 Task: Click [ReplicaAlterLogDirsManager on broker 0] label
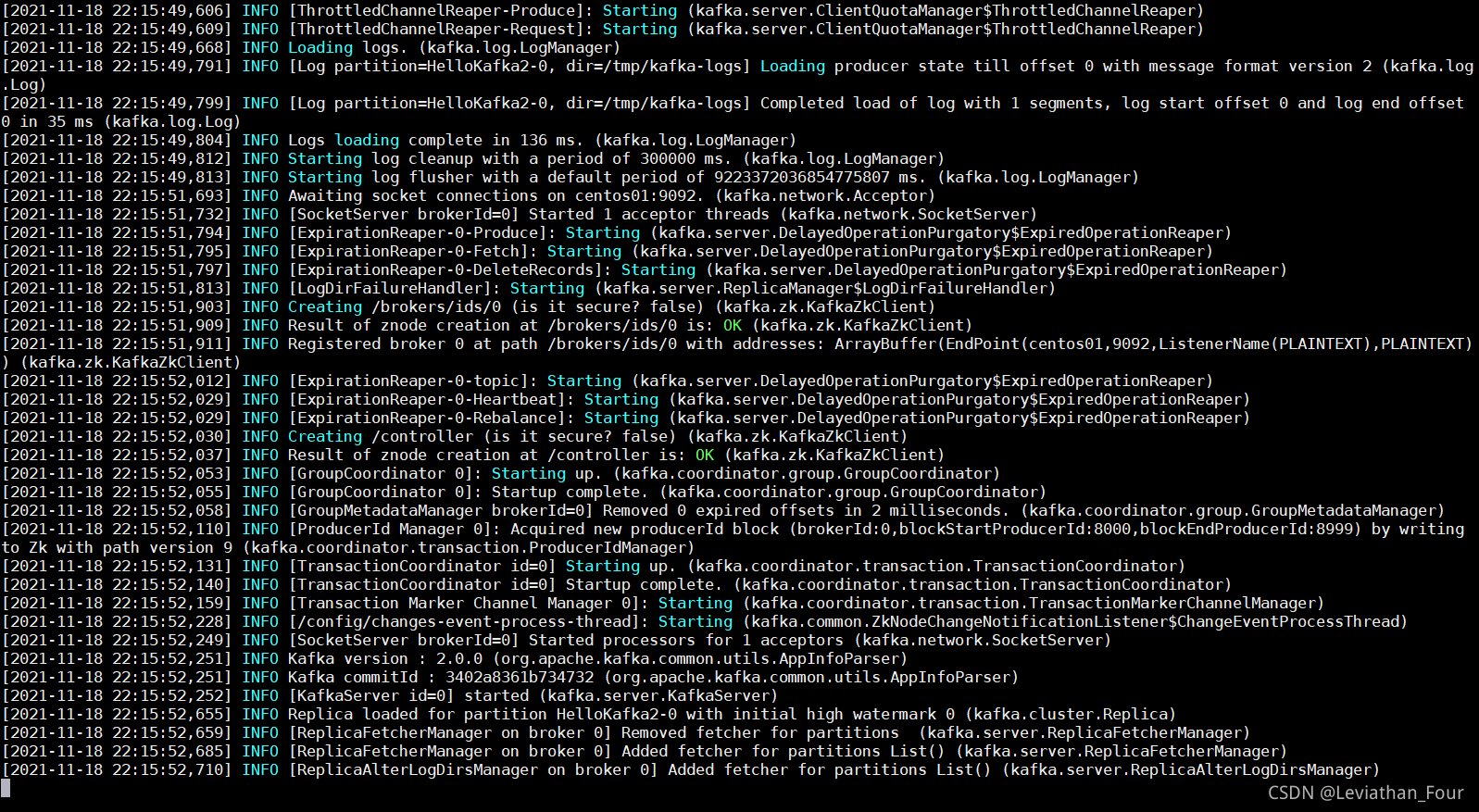click(x=473, y=770)
